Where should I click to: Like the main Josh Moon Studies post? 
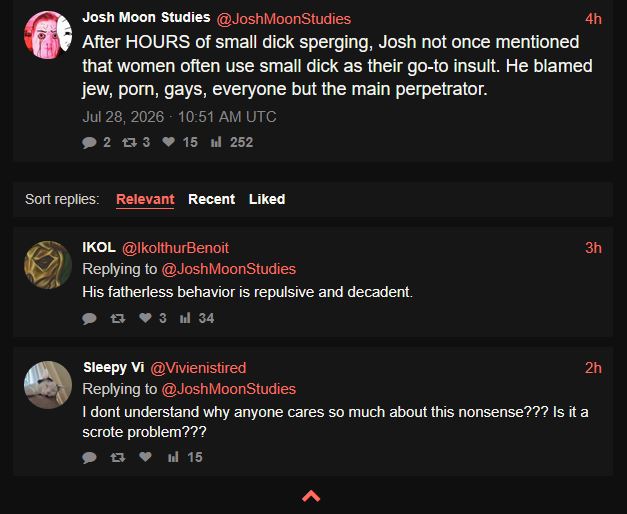tap(169, 142)
